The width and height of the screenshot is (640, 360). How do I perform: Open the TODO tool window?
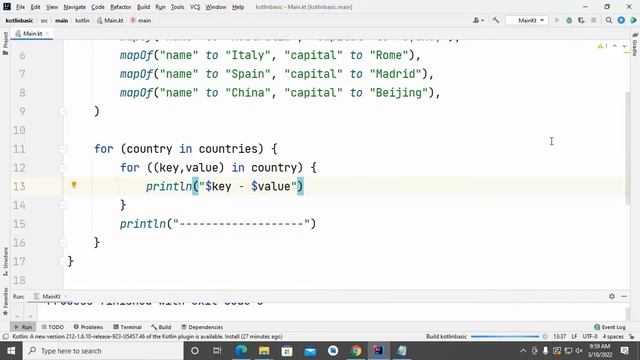click(53, 327)
